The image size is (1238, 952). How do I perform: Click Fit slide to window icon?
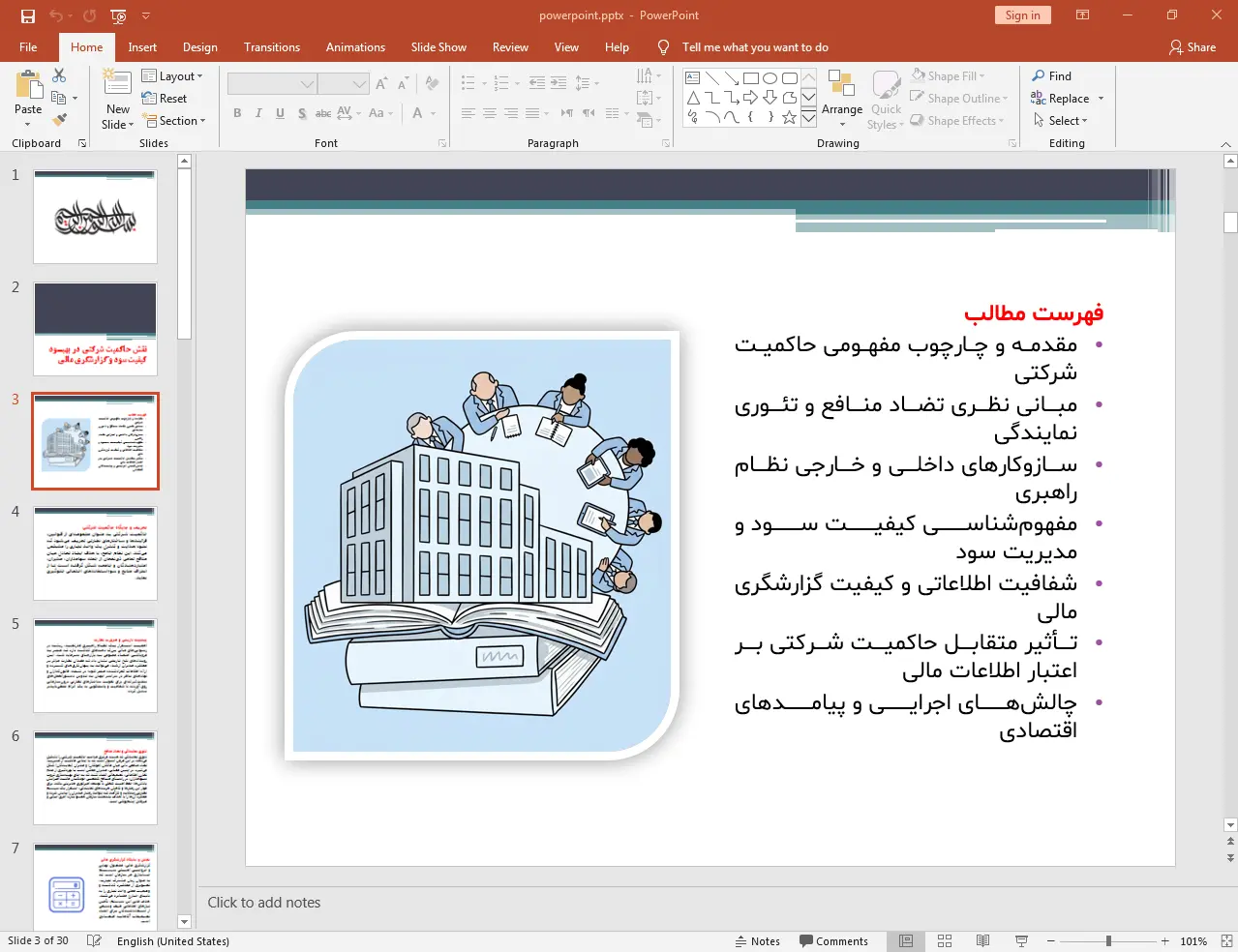1226,941
